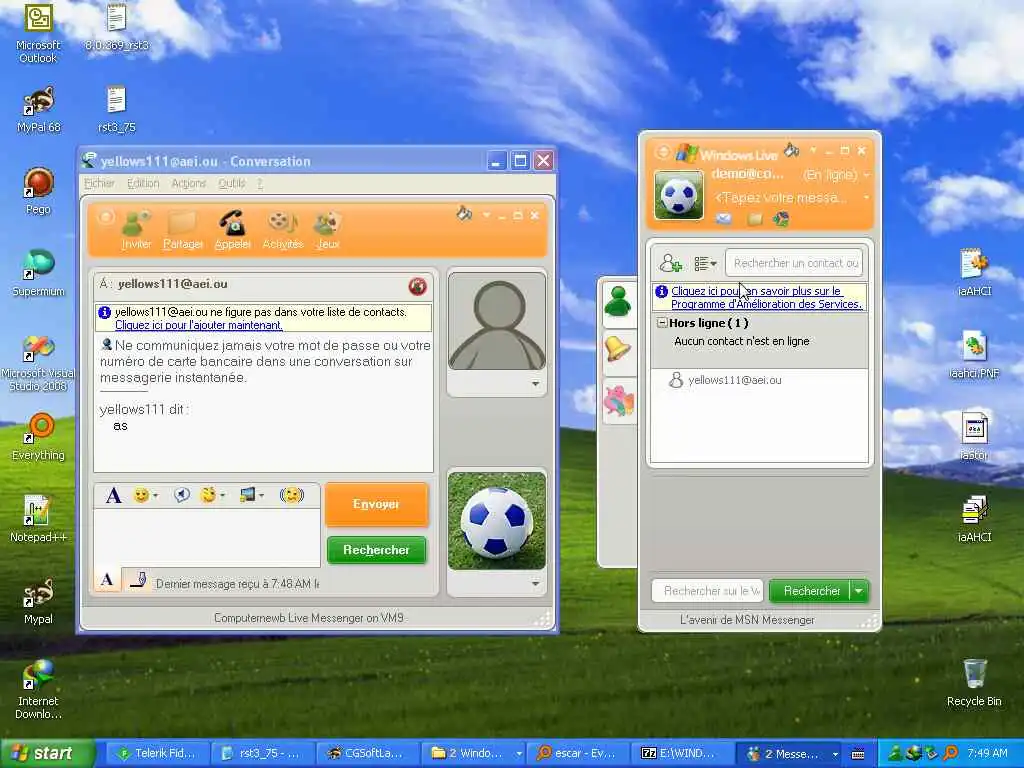The width and height of the screenshot is (1024, 768).
Task: Open the email inbox envelope icon
Action: pos(724,219)
